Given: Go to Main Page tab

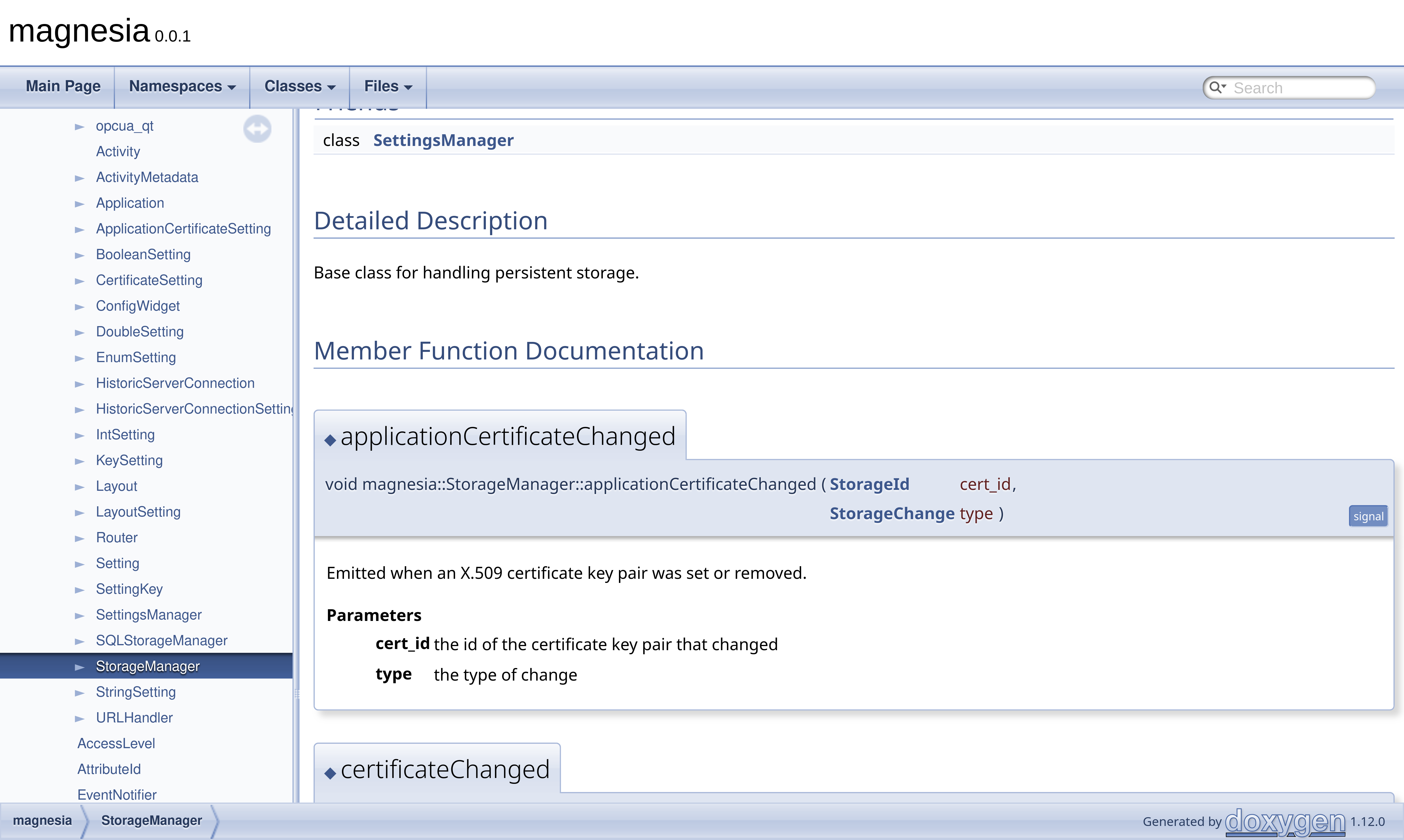Looking at the screenshot, I should 63,87.
